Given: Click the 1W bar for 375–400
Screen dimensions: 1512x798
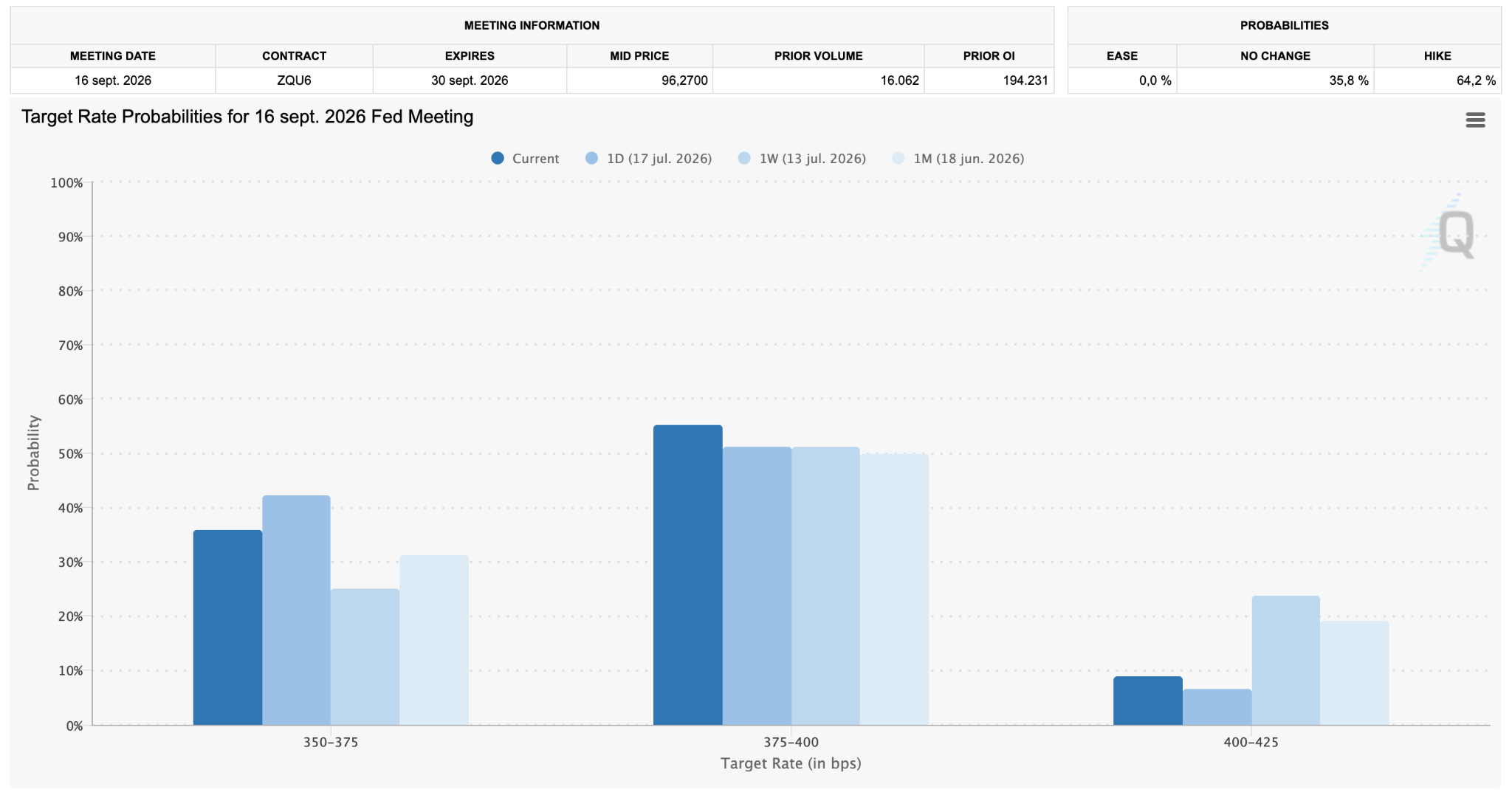Looking at the screenshot, I should (825, 586).
